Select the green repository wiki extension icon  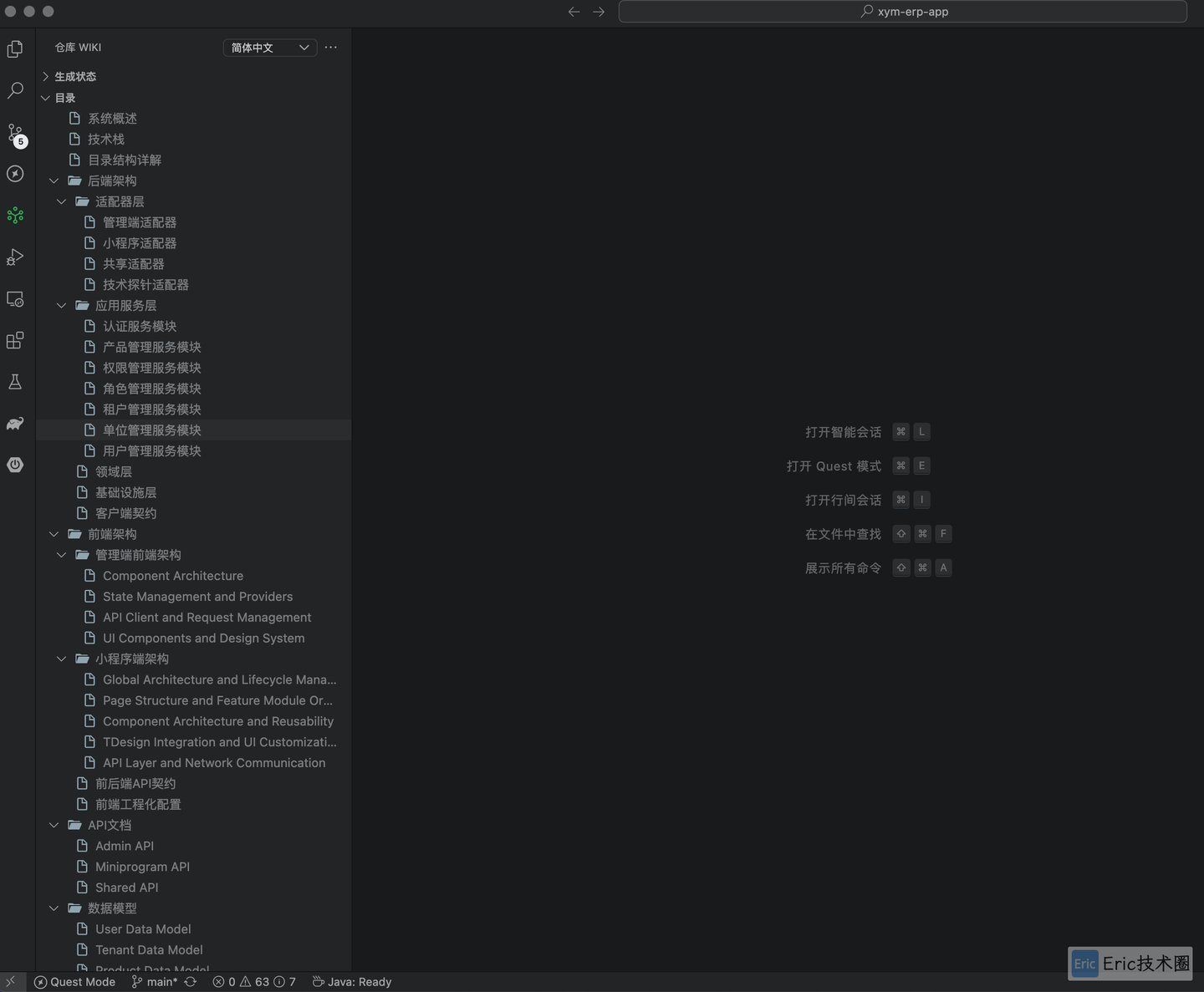(x=15, y=216)
